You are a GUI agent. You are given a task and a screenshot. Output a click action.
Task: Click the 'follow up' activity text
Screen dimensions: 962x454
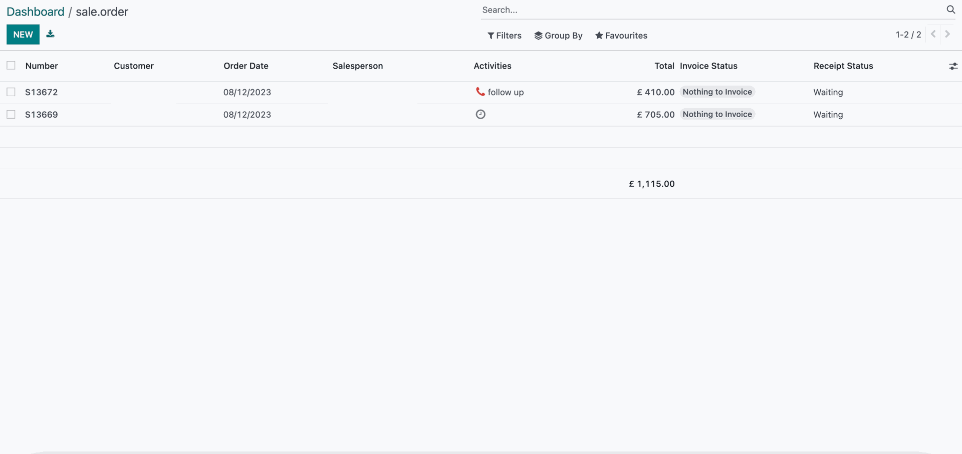click(506, 92)
